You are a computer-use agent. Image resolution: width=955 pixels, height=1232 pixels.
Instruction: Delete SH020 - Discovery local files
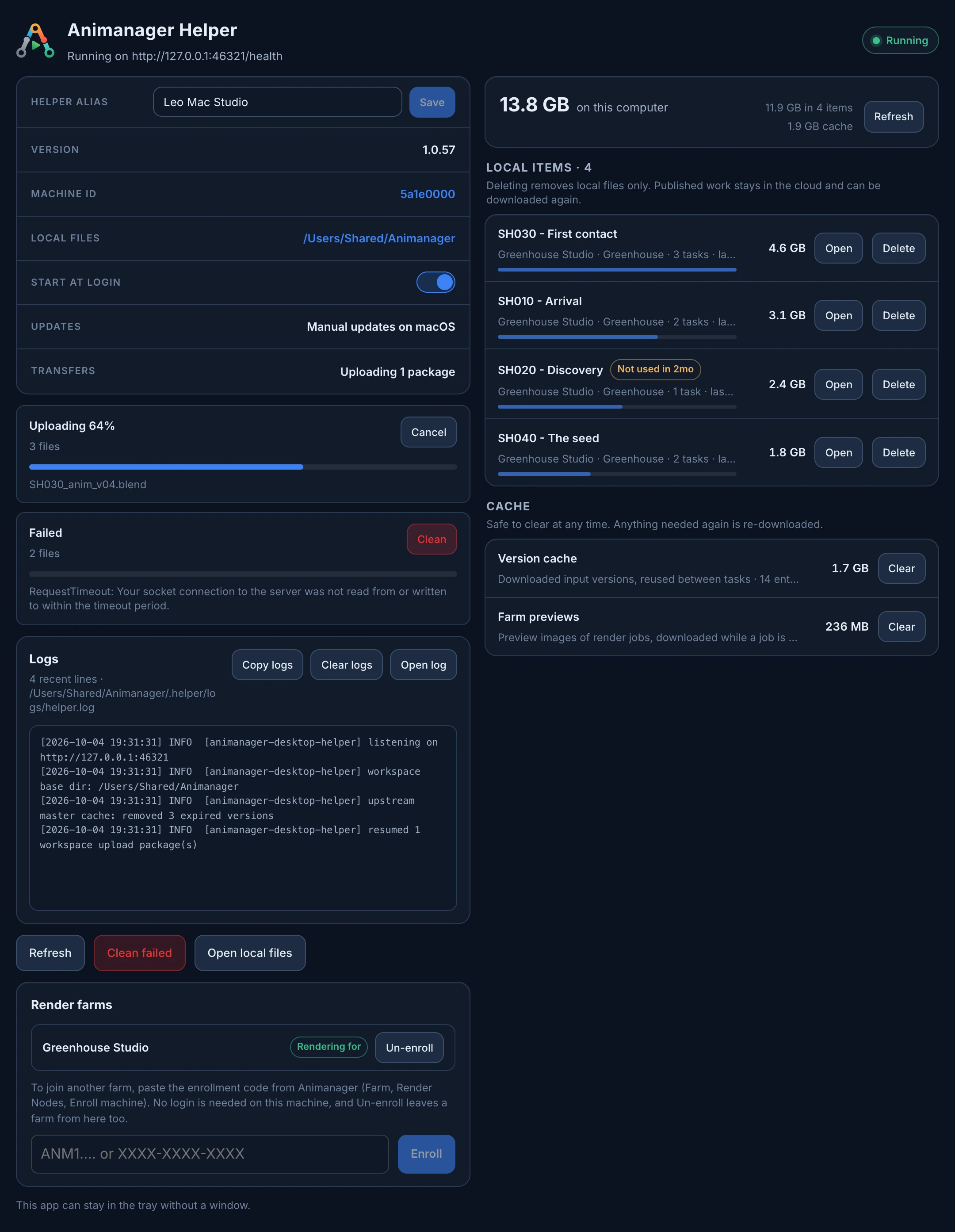pyautogui.click(x=898, y=384)
